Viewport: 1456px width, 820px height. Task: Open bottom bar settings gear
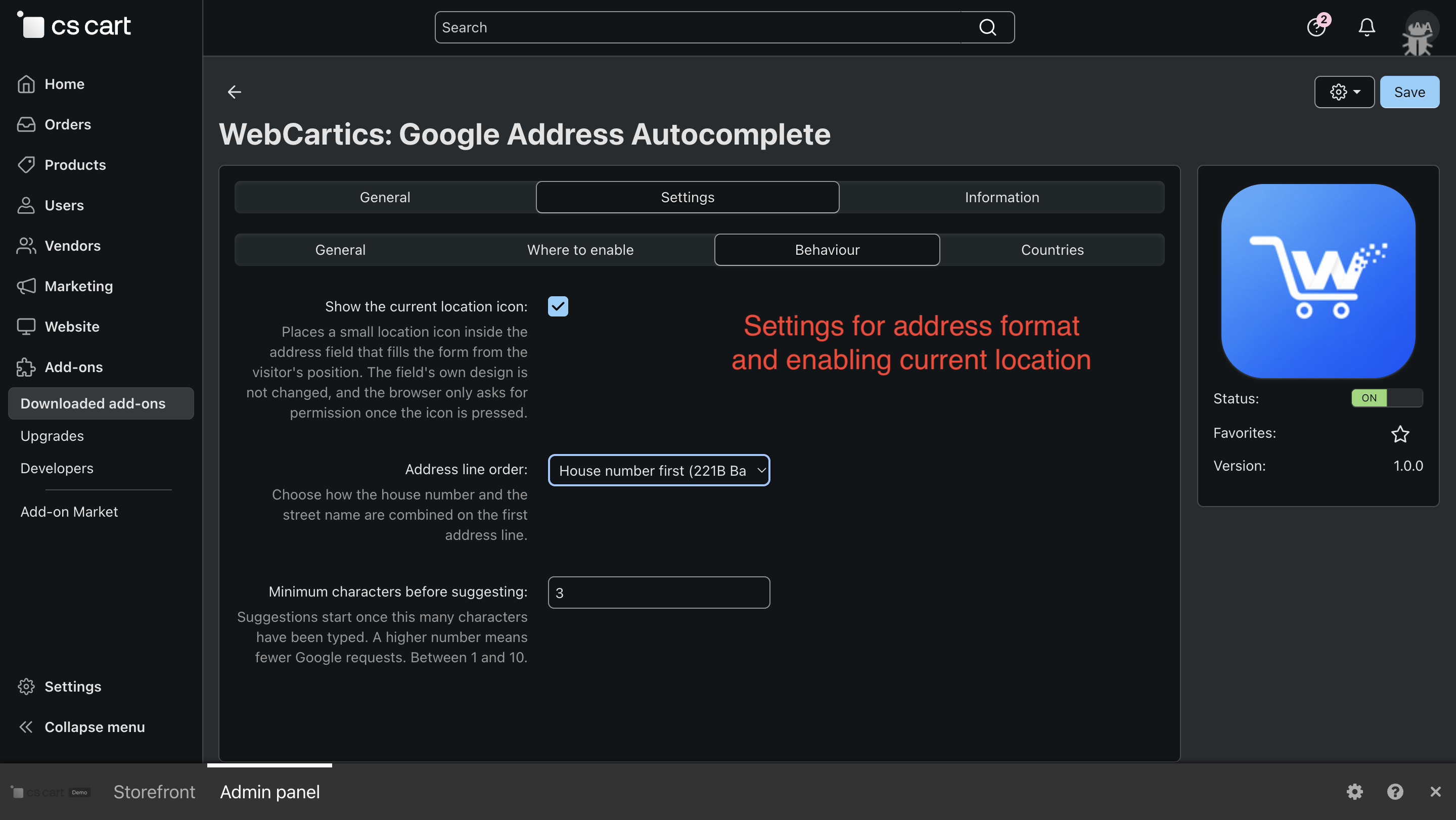click(1355, 791)
